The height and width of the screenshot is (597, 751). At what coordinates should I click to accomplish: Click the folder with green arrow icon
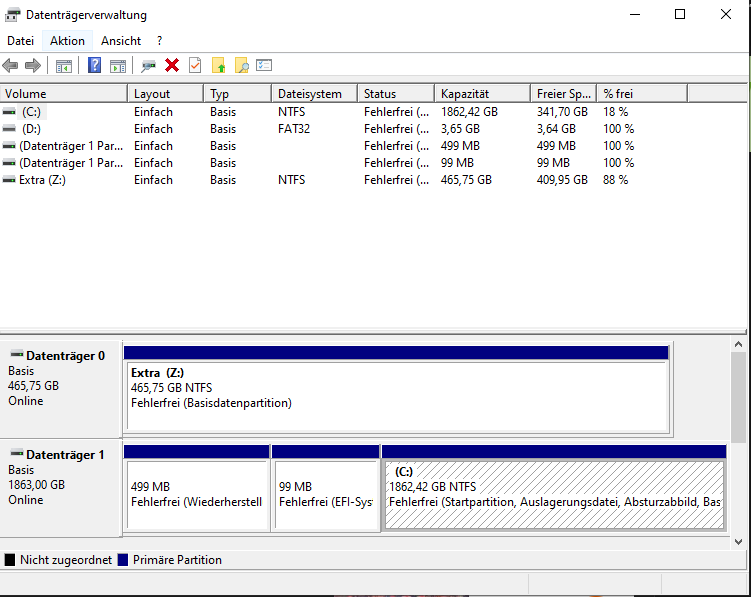pyautogui.click(x=218, y=65)
